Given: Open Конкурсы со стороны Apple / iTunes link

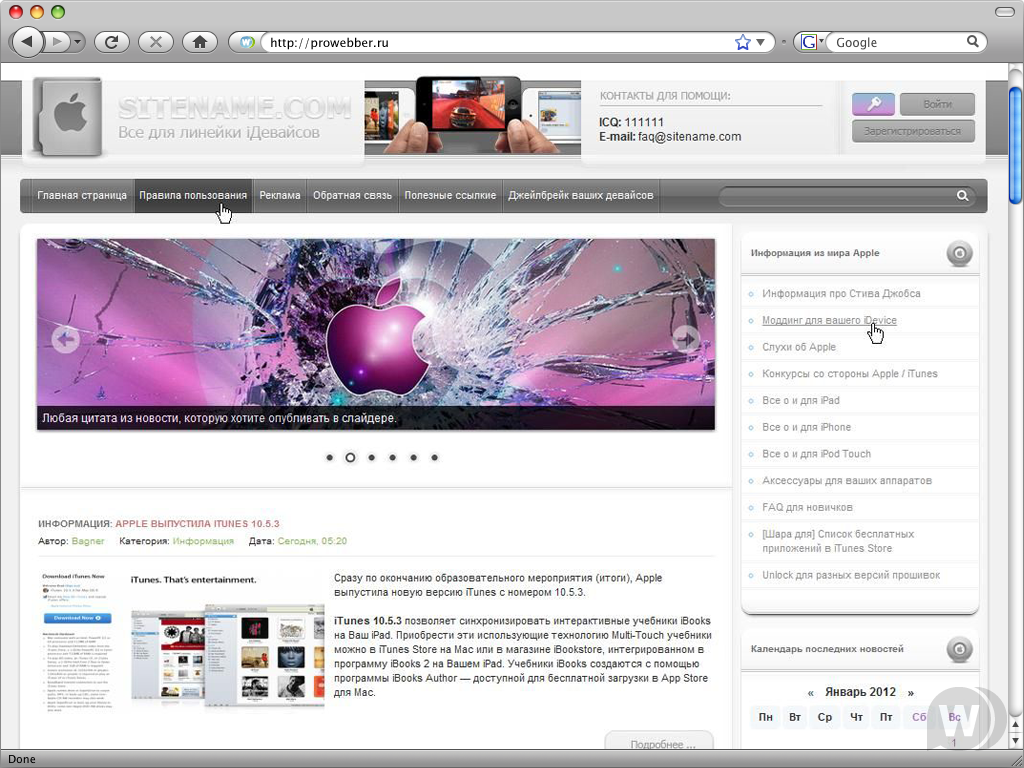Looking at the screenshot, I should point(850,374).
